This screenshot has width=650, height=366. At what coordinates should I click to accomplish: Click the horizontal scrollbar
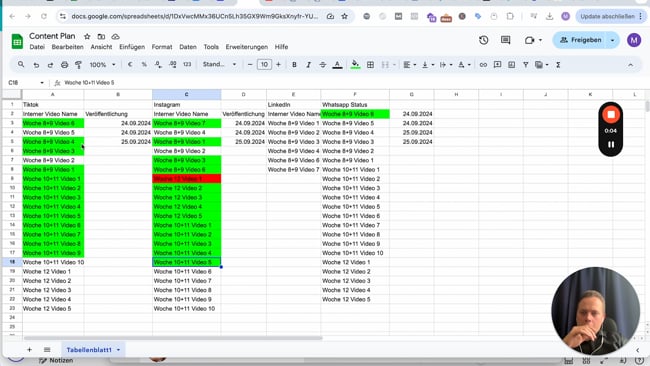pos(173,338)
